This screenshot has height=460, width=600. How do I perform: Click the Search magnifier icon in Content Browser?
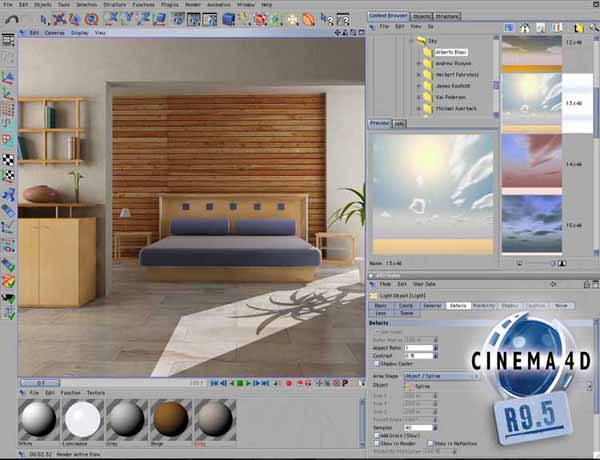594,28
